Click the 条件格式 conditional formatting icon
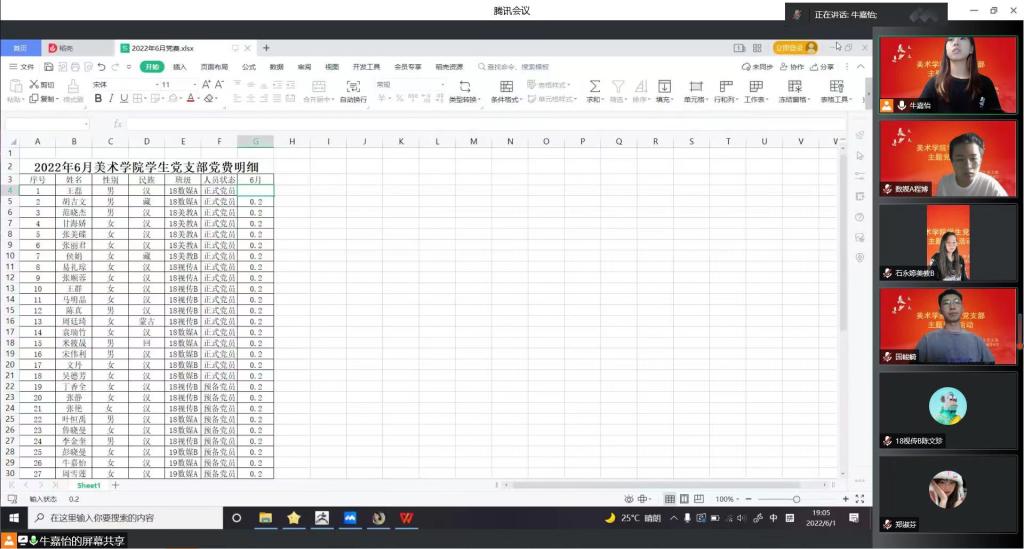Image resolution: width=1024 pixels, height=549 pixels. point(506,87)
